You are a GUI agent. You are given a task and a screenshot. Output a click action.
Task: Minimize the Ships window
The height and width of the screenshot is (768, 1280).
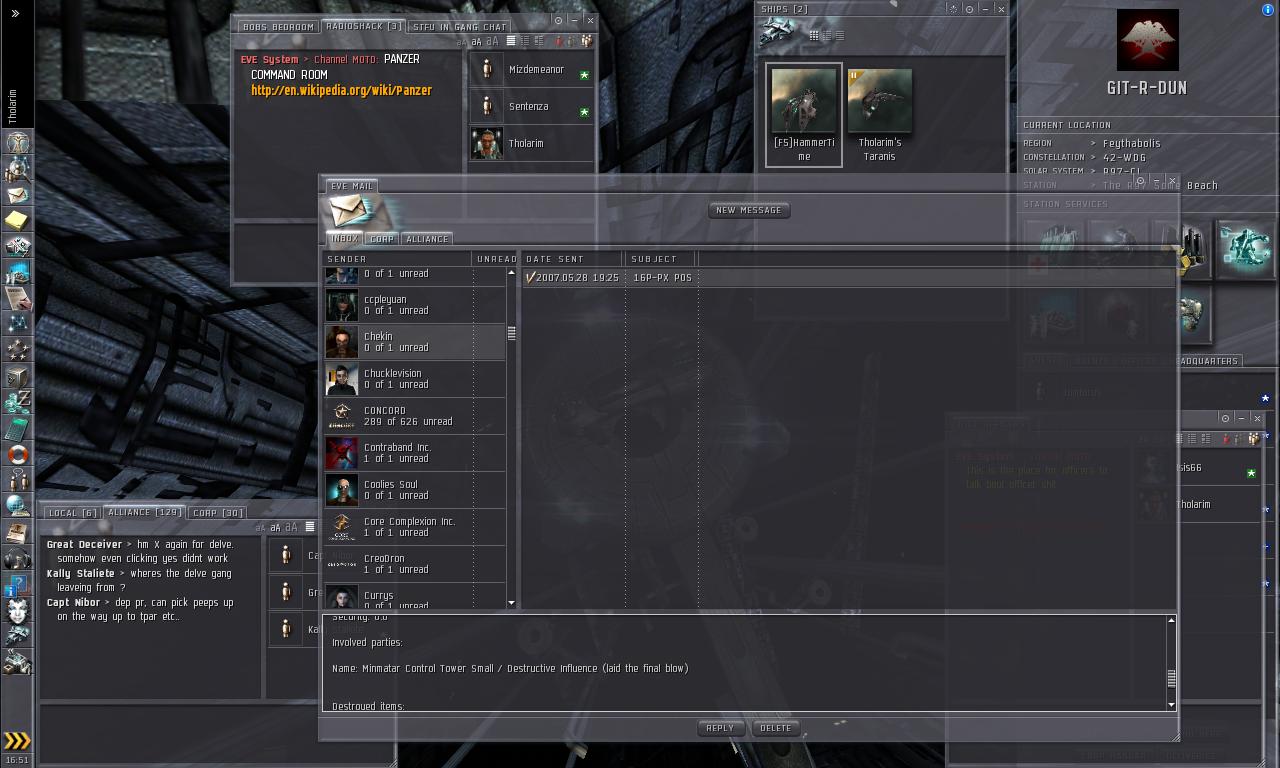985,9
